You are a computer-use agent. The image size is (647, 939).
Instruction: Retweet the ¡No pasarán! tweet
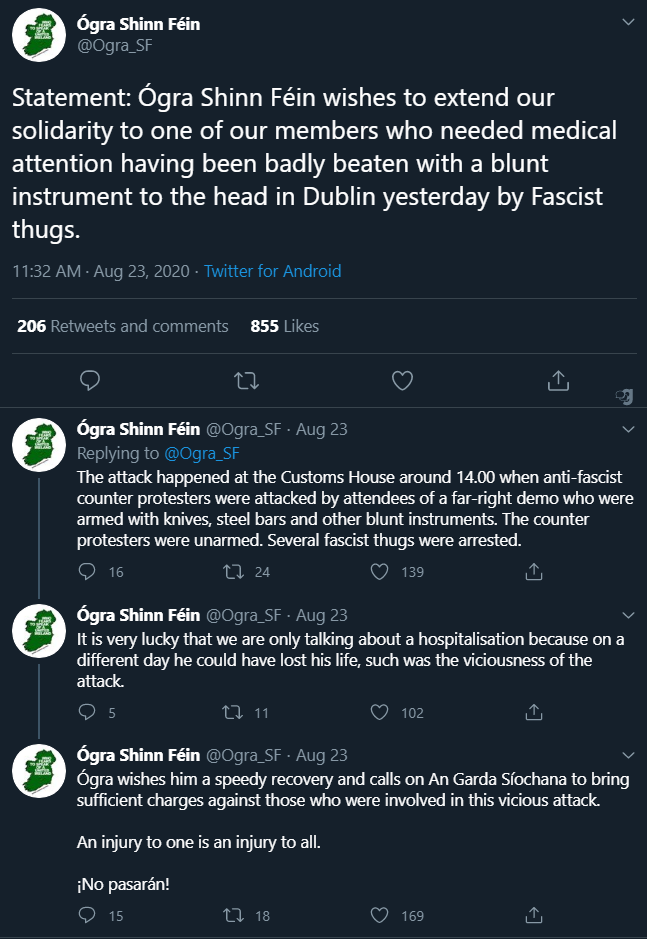(233, 915)
